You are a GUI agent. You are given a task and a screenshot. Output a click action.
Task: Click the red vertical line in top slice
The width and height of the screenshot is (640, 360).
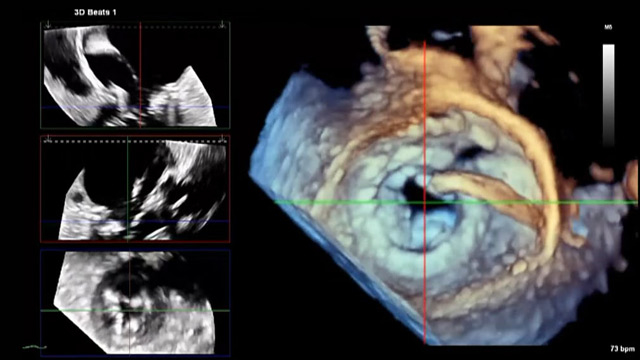(140, 75)
